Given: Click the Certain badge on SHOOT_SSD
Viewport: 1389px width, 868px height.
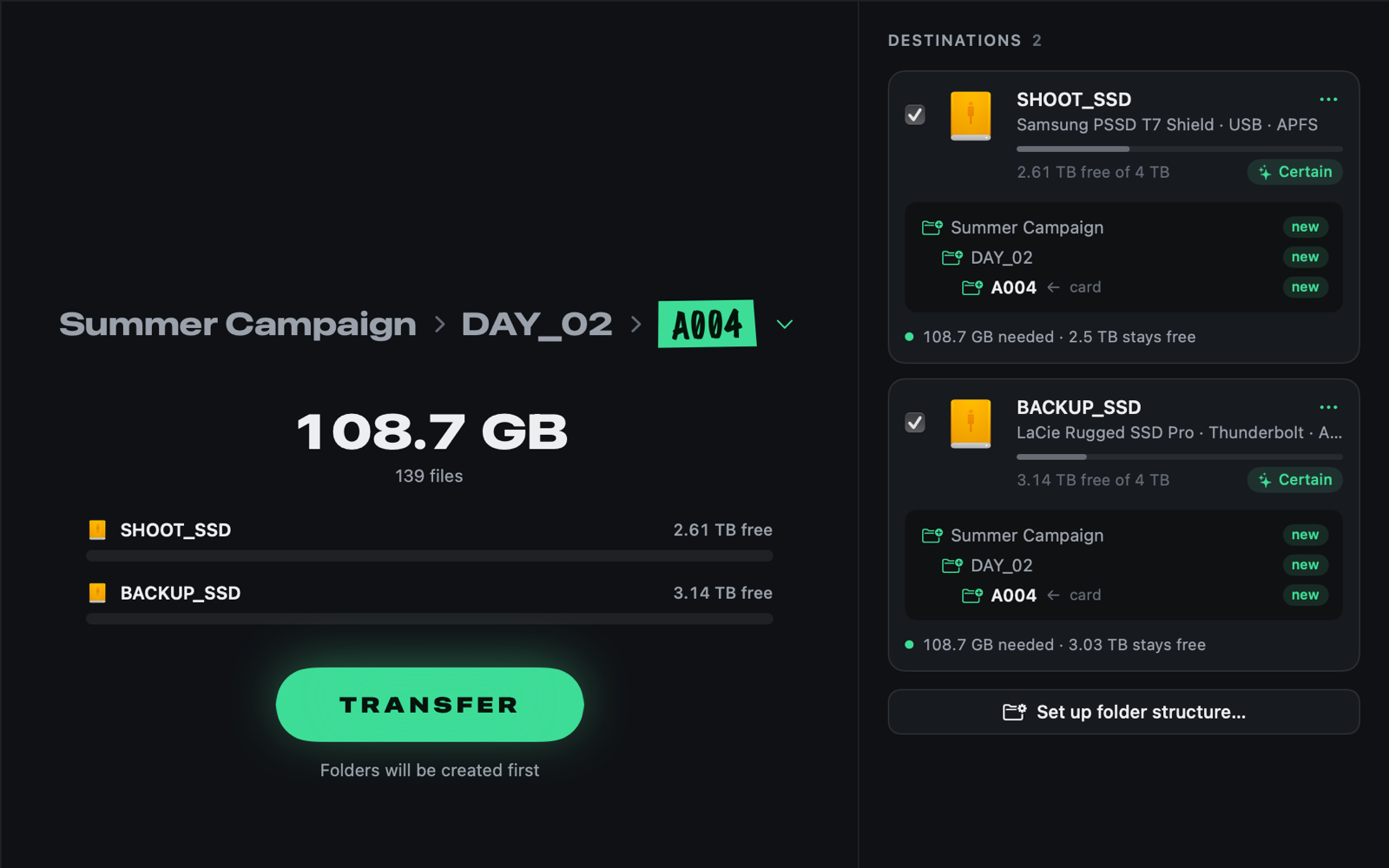Looking at the screenshot, I should tap(1295, 172).
